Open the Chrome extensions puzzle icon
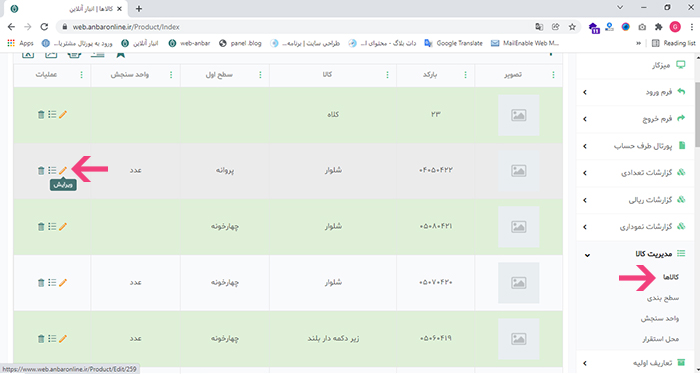The image size is (700, 374). (x=658, y=27)
